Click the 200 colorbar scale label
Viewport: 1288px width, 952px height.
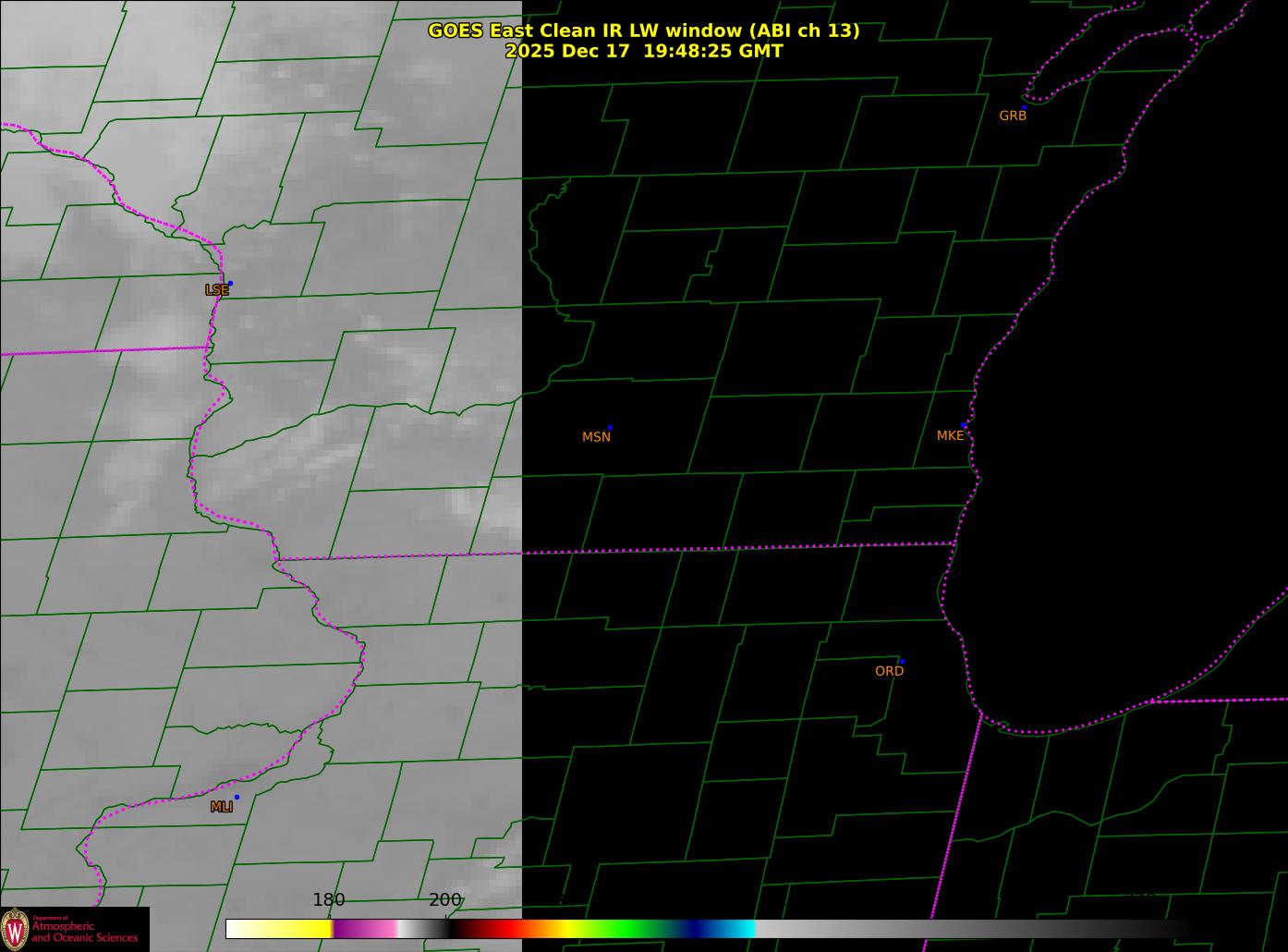[444, 899]
